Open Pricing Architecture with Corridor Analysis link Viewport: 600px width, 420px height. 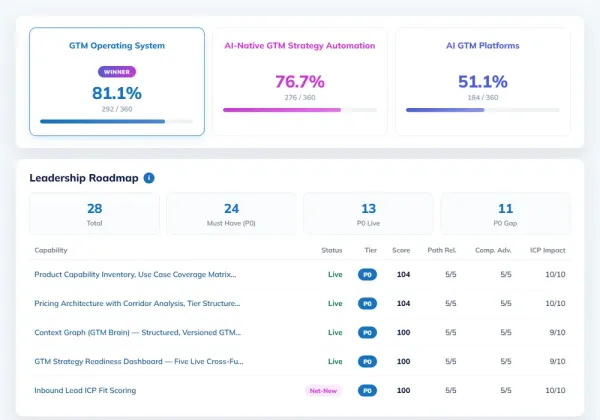click(137, 303)
